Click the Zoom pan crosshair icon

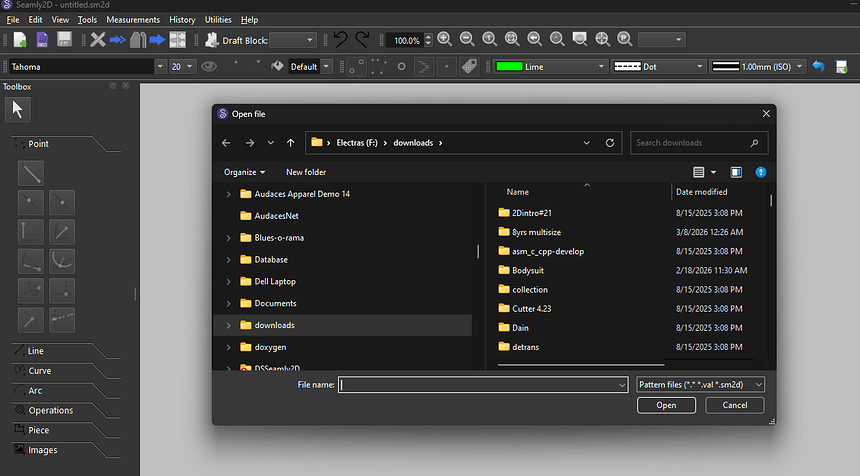[x=602, y=39]
